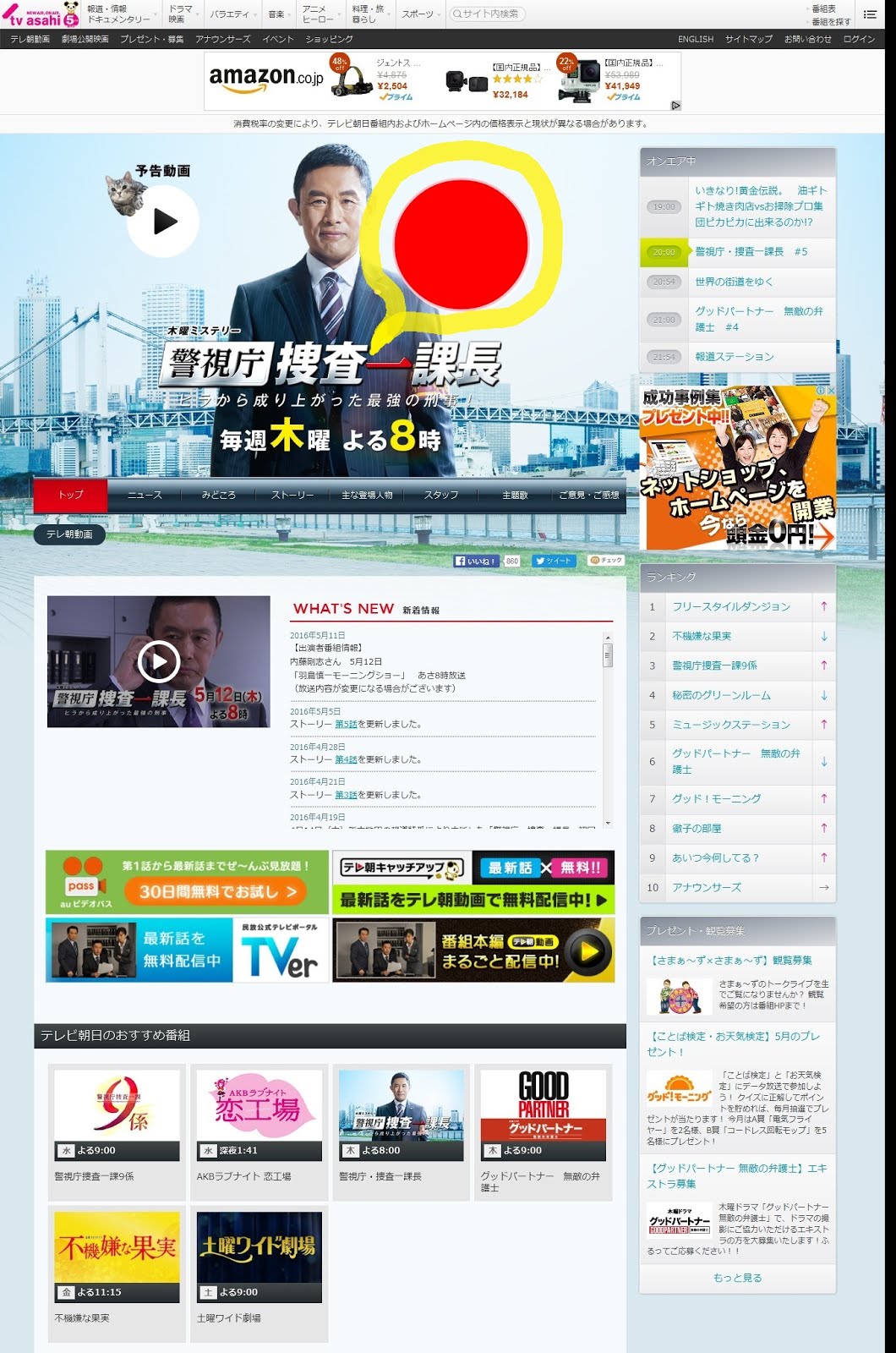
Task: Click the グッドパートナー extras recruitment logo image
Action: (680, 1221)
